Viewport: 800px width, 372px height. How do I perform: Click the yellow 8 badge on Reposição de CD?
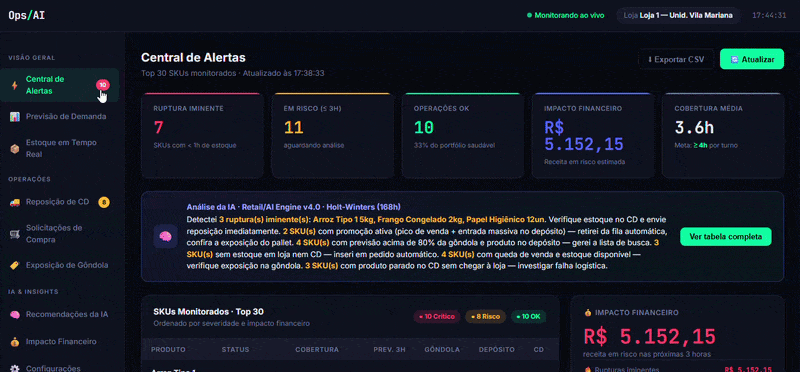click(x=104, y=202)
